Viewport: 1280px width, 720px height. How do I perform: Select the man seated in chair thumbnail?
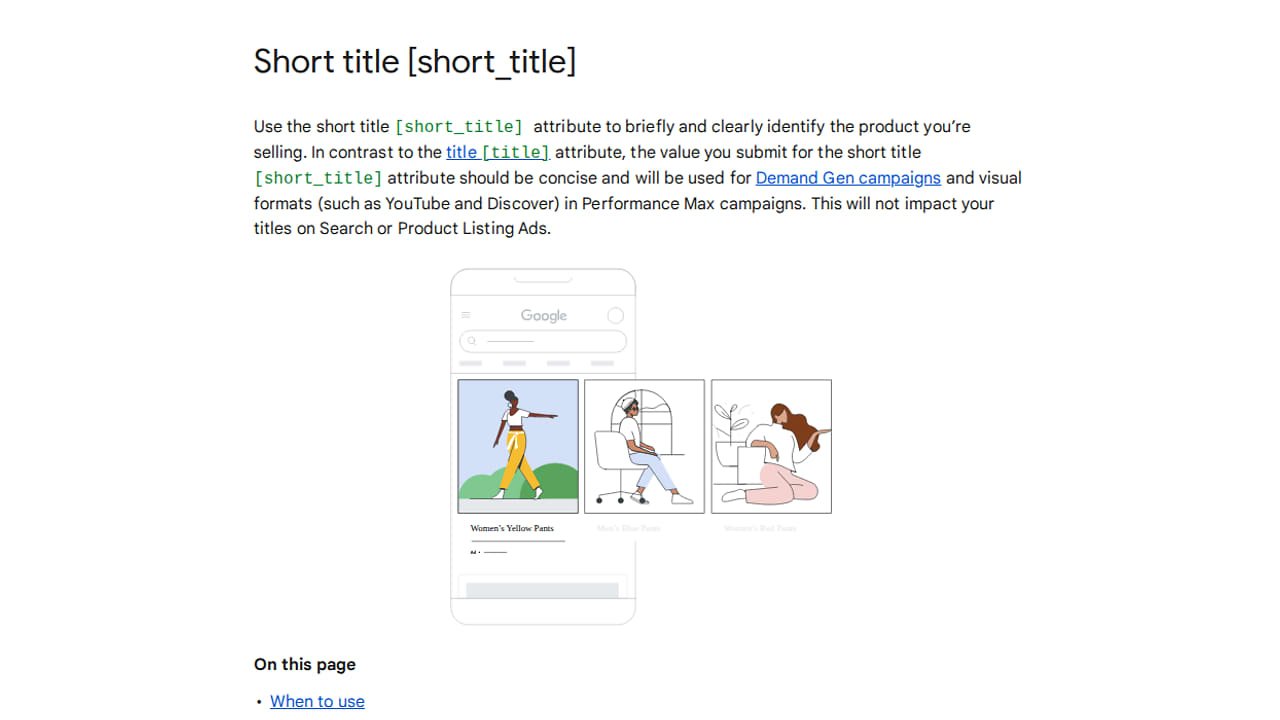644,446
